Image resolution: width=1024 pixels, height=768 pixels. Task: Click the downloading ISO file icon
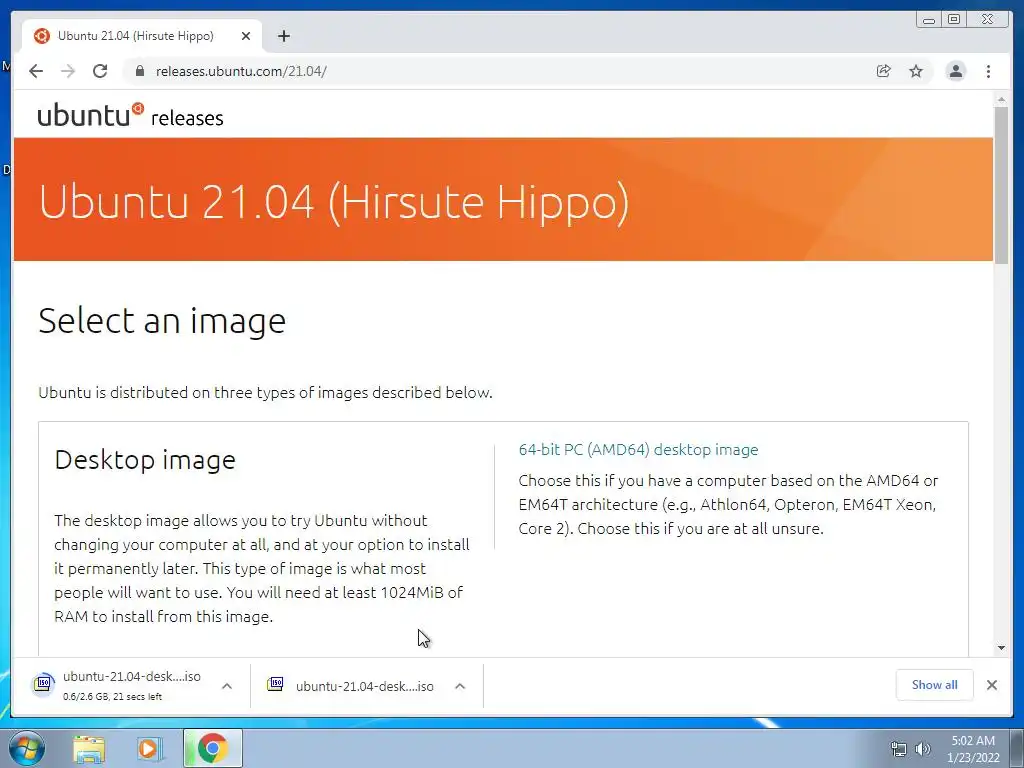click(x=43, y=684)
